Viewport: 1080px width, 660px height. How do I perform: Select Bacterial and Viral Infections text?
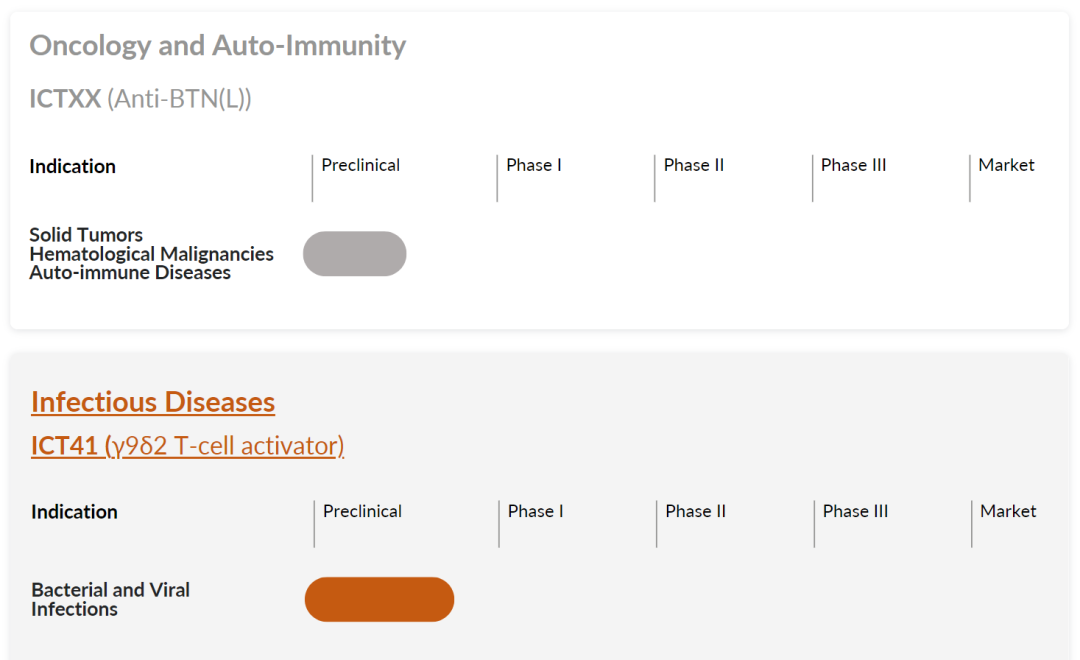click(x=110, y=599)
